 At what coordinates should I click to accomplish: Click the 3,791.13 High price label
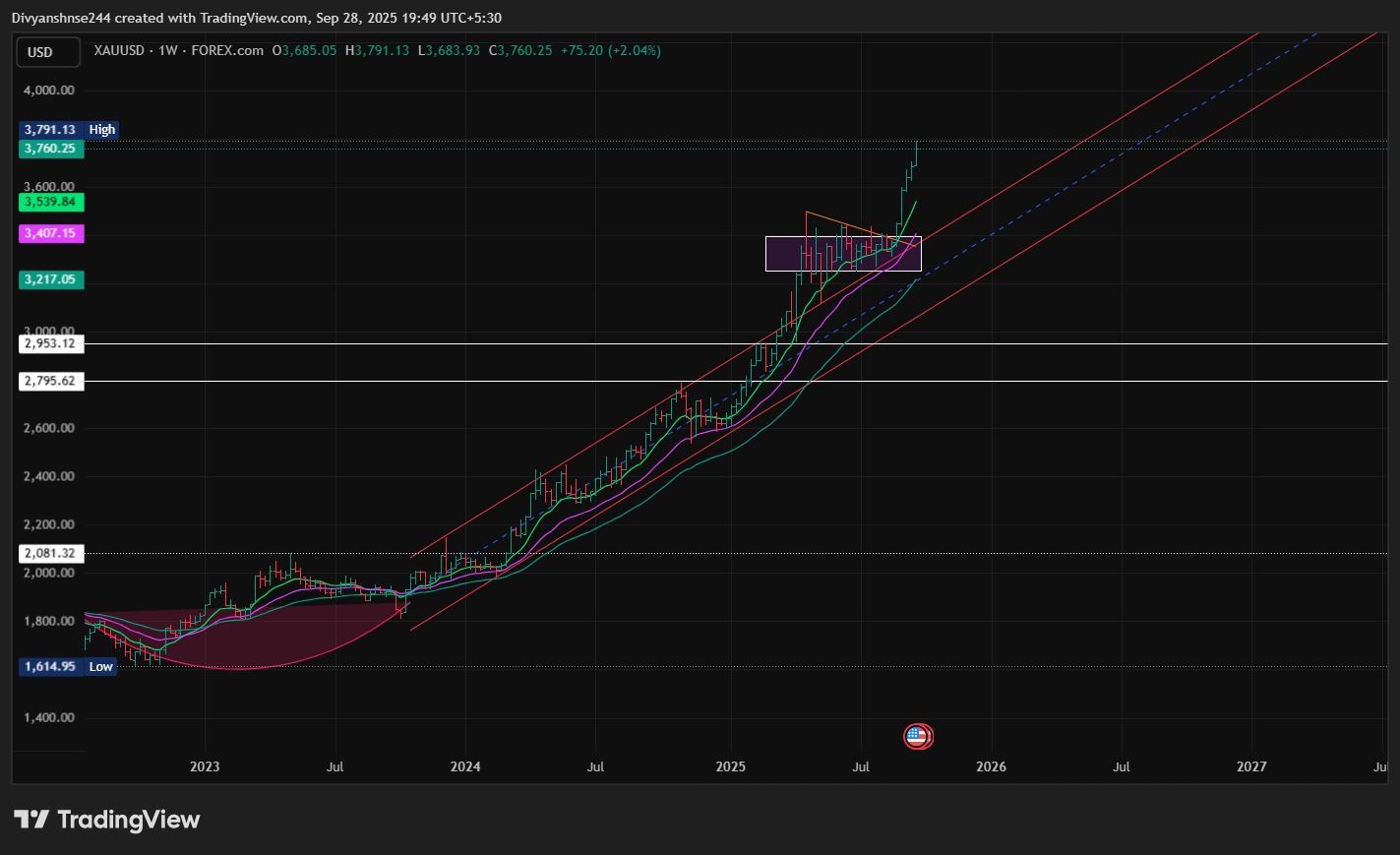coord(69,130)
